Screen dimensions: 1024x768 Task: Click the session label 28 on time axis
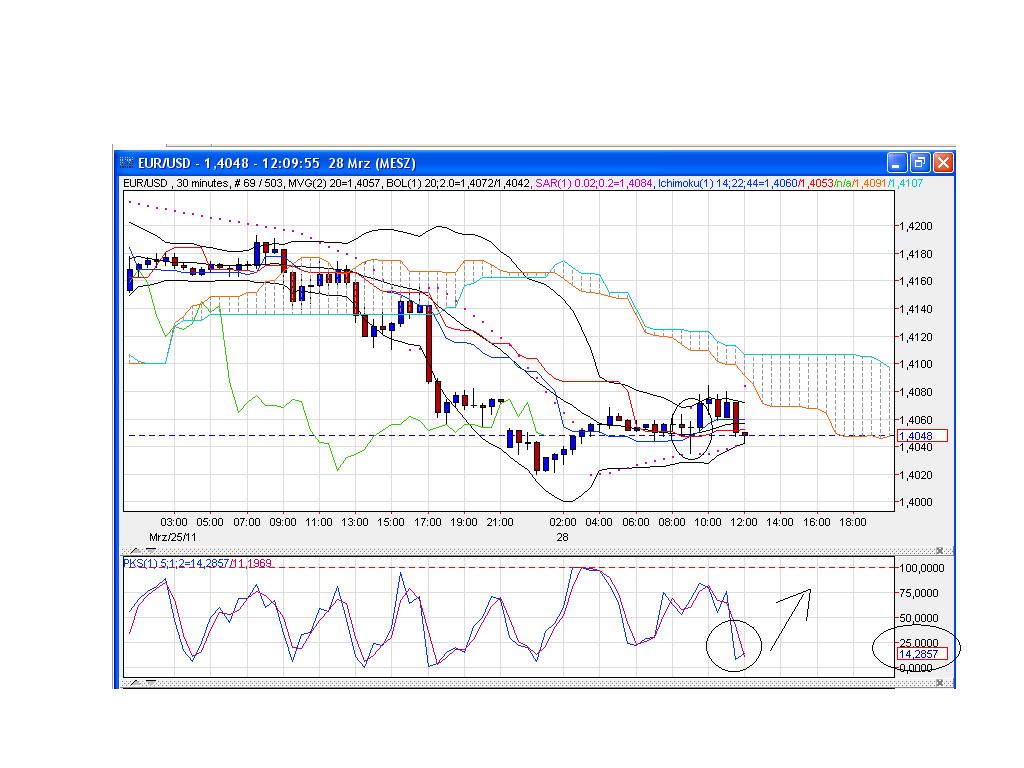pyautogui.click(x=561, y=537)
